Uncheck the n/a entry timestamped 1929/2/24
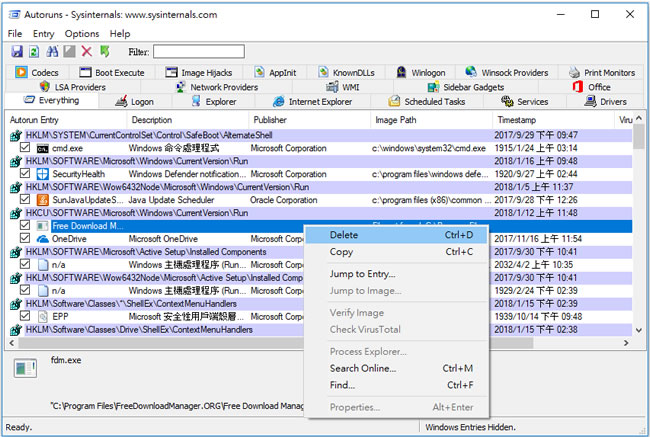The width and height of the screenshot is (650, 437). click(25, 290)
